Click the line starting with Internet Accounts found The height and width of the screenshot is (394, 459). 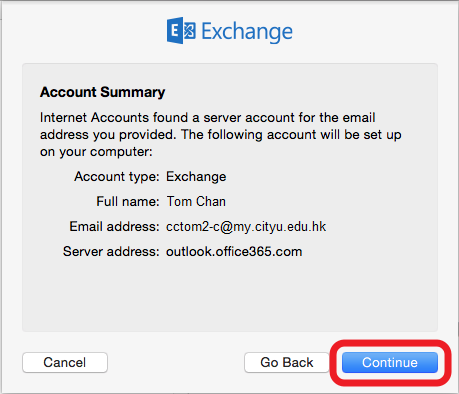pyautogui.click(x=208, y=118)
